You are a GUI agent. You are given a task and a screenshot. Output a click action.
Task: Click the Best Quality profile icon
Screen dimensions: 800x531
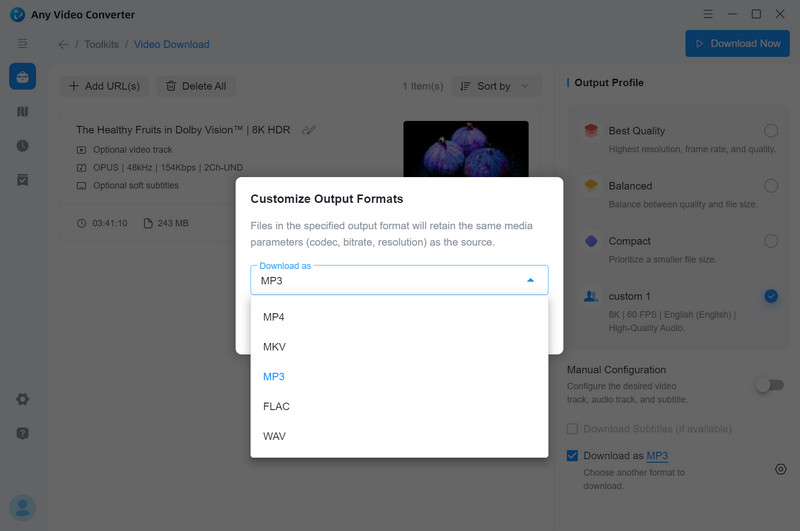[x=591, y=131]
